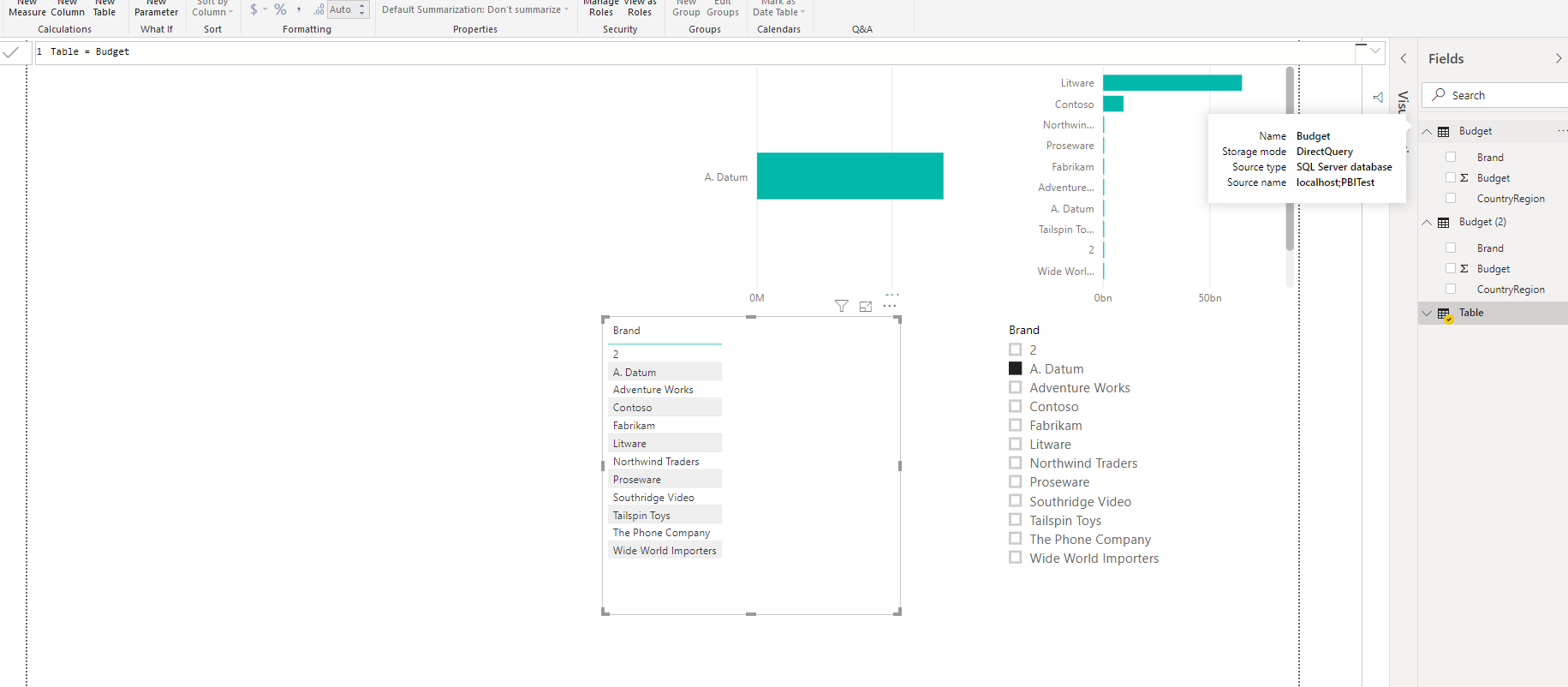Click the Fields search box
This screenshot has width=1568, height=687.
[1495, 95]
